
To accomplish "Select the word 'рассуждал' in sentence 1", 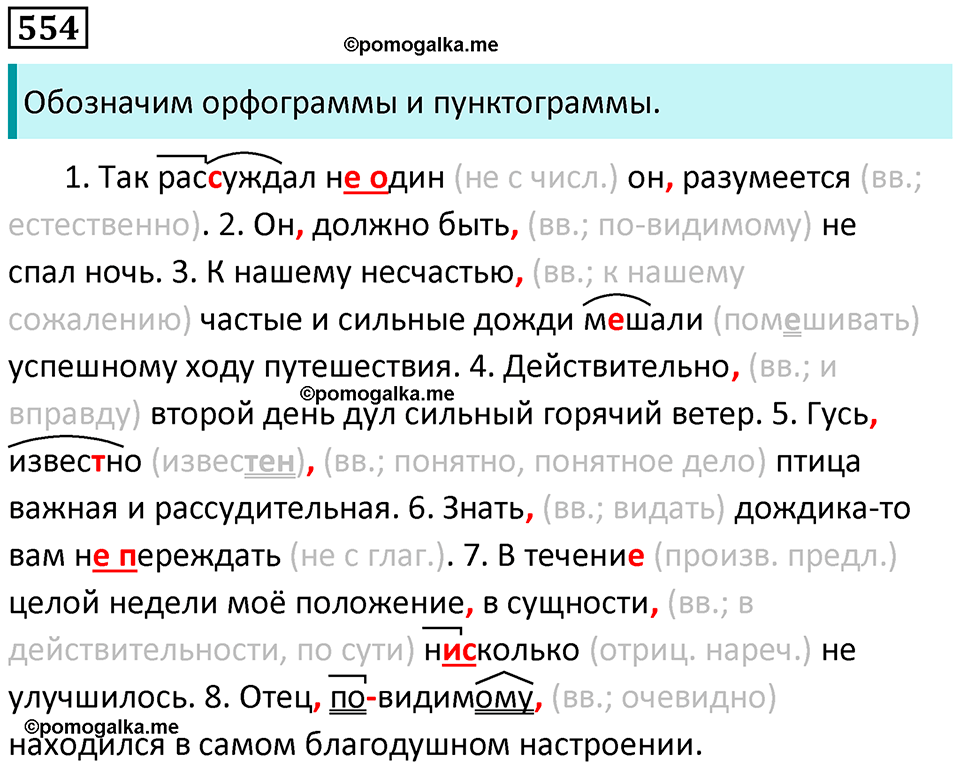I will (237, 178).
